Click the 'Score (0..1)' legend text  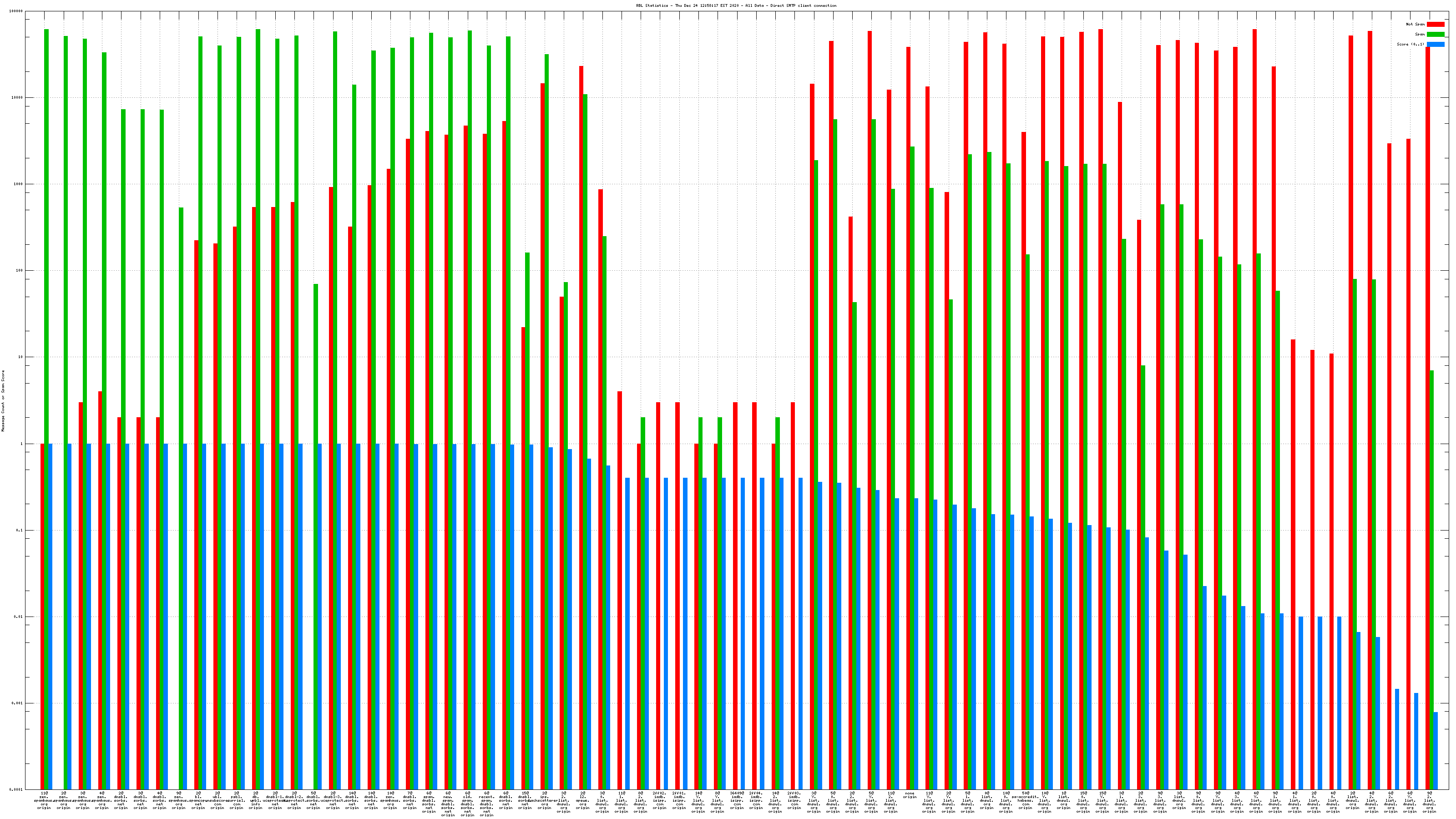(x=1410, y=44)
